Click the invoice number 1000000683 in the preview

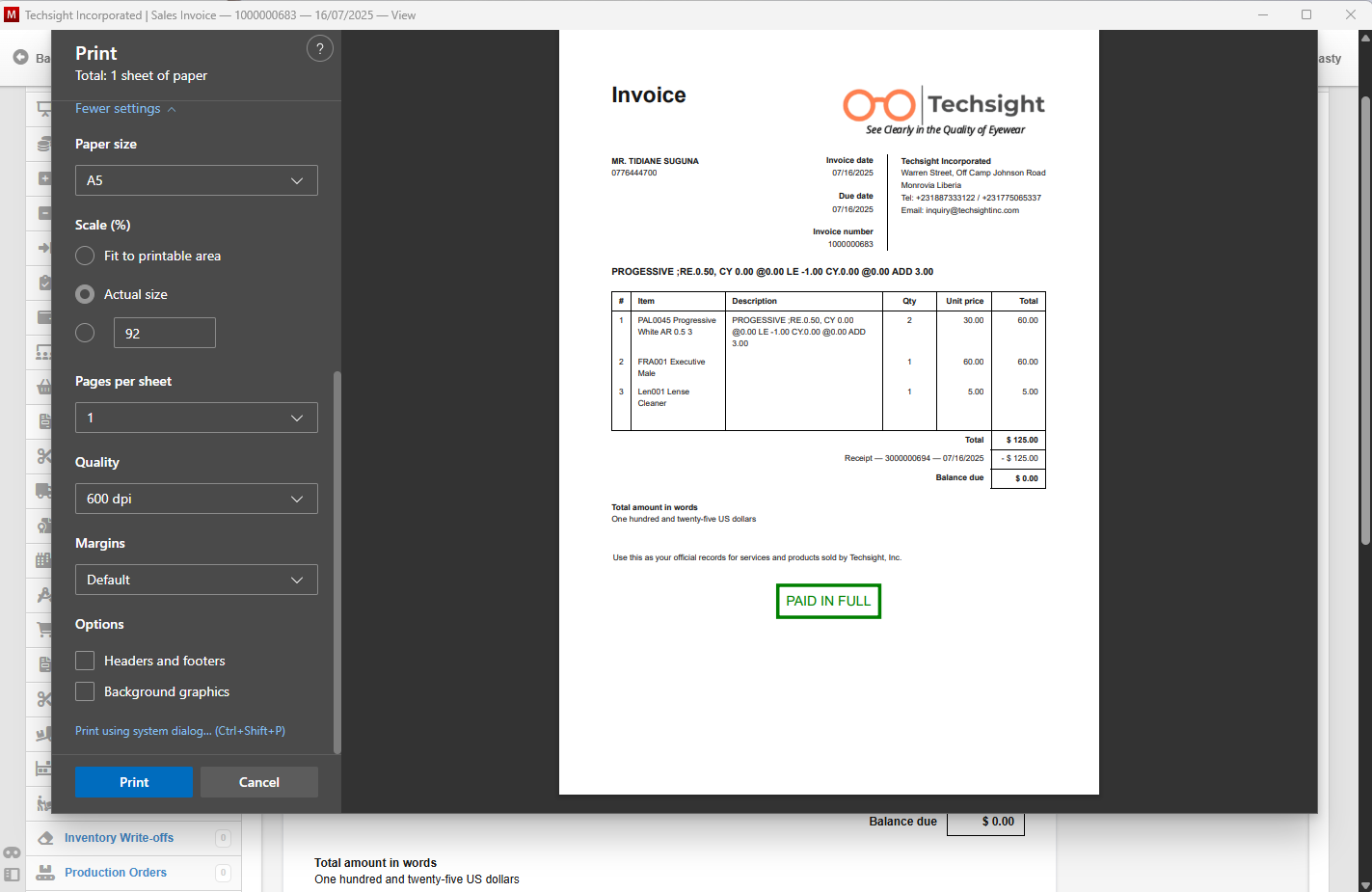click(850, 244)
